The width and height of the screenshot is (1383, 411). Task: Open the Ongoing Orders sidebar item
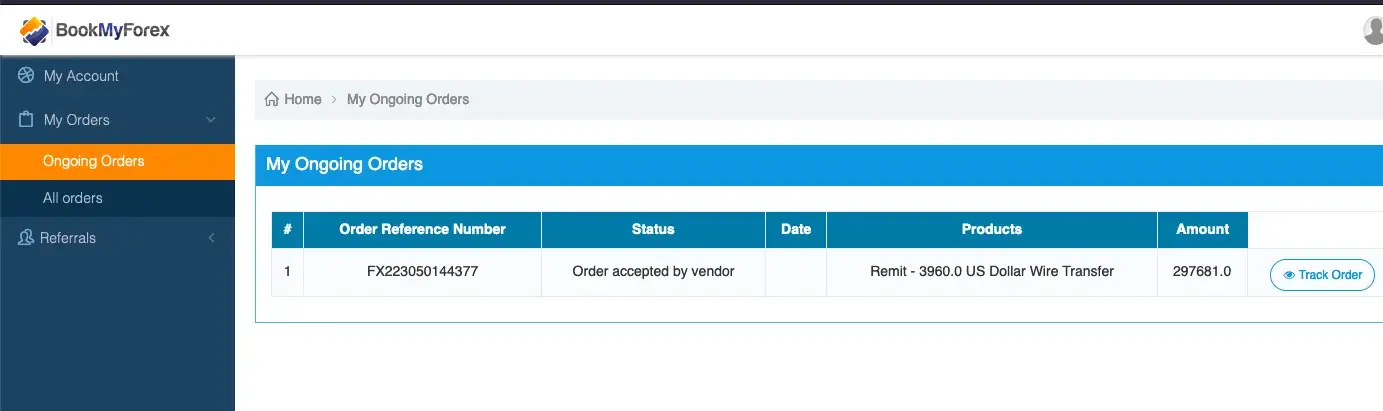click(94, 161)
